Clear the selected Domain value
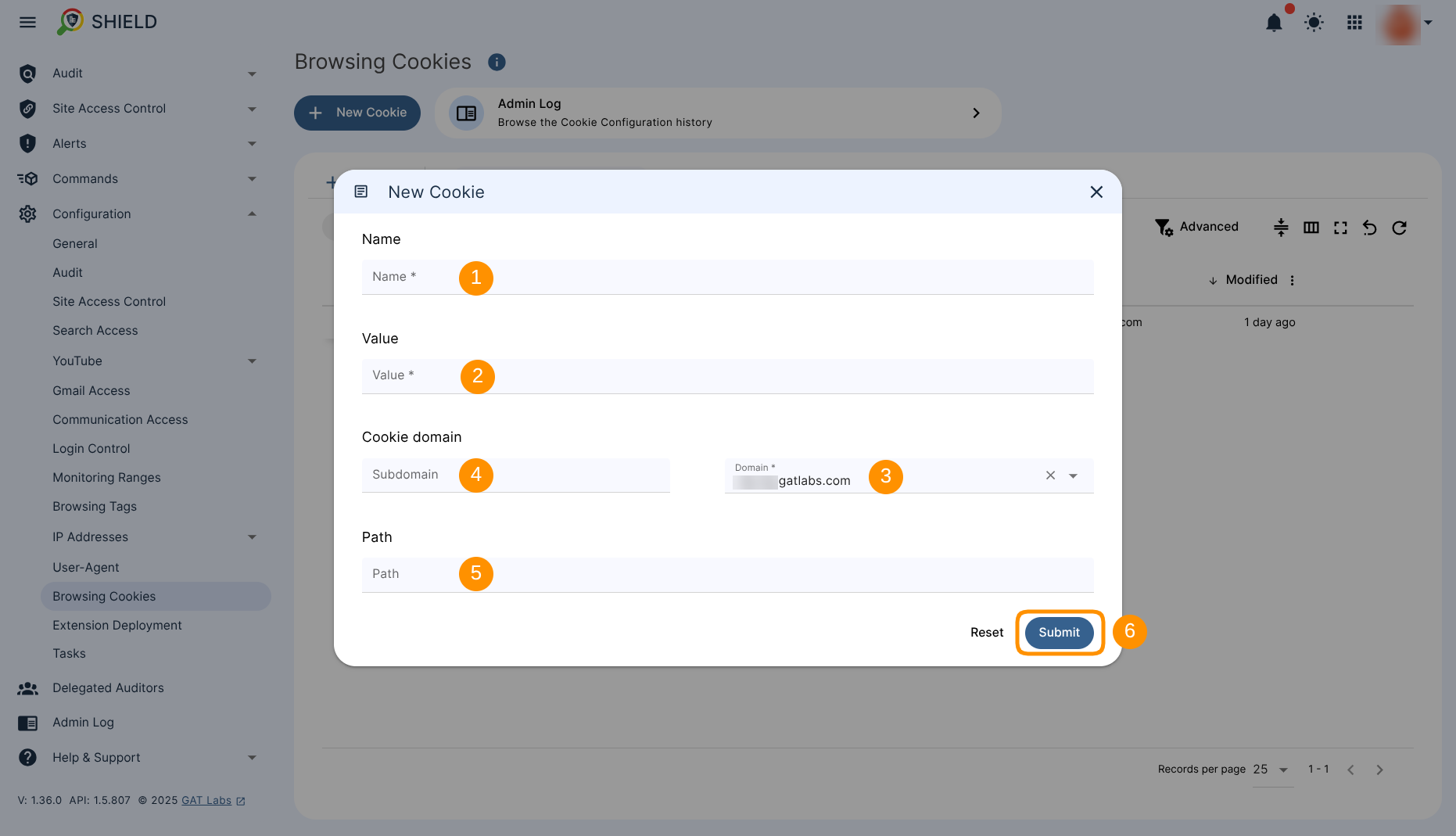 [1050, 475]
